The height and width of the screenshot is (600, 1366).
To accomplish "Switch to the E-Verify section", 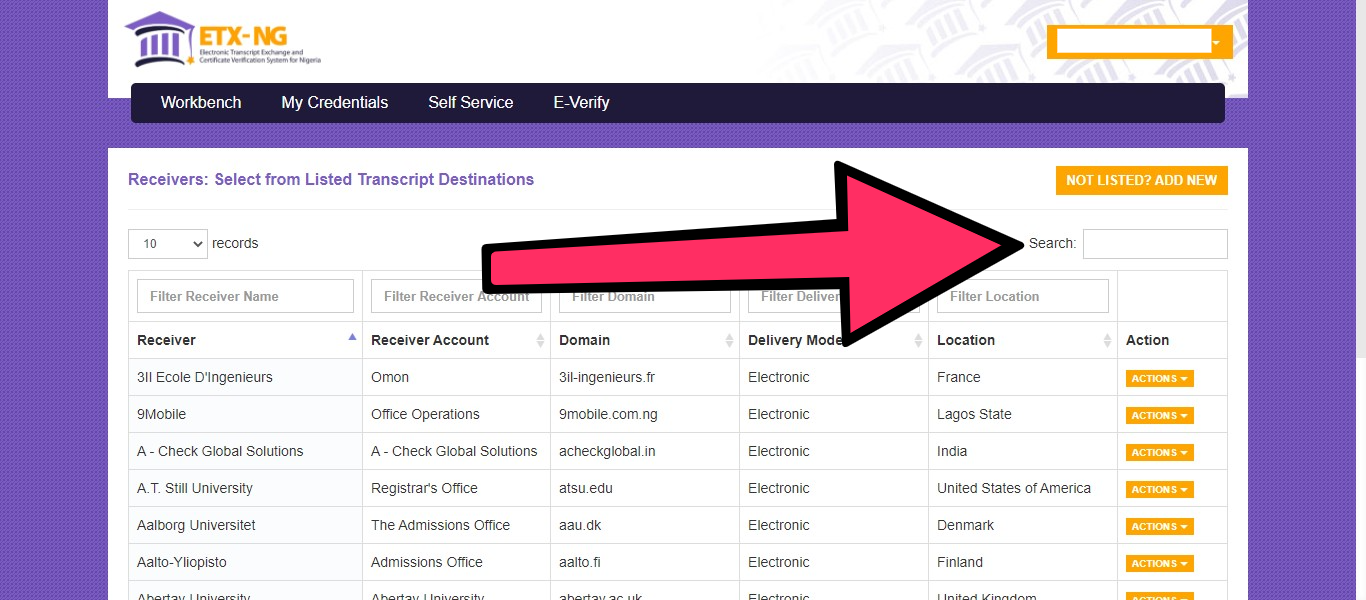I will click(x=581, y=102).
